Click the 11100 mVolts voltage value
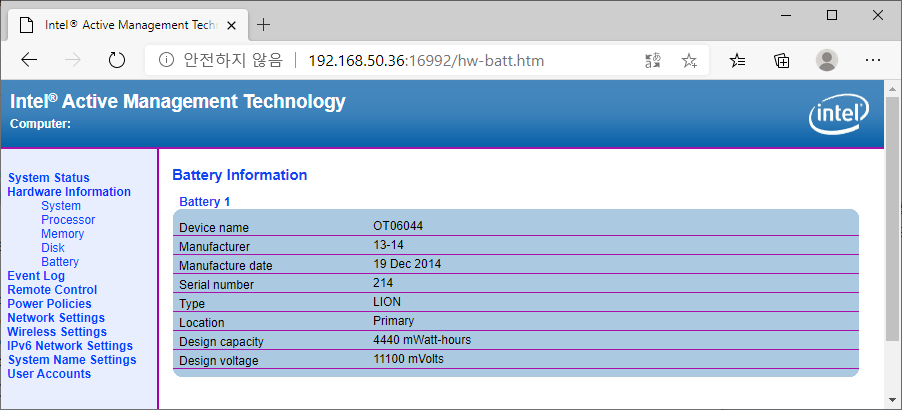 [x=408, y=359]
